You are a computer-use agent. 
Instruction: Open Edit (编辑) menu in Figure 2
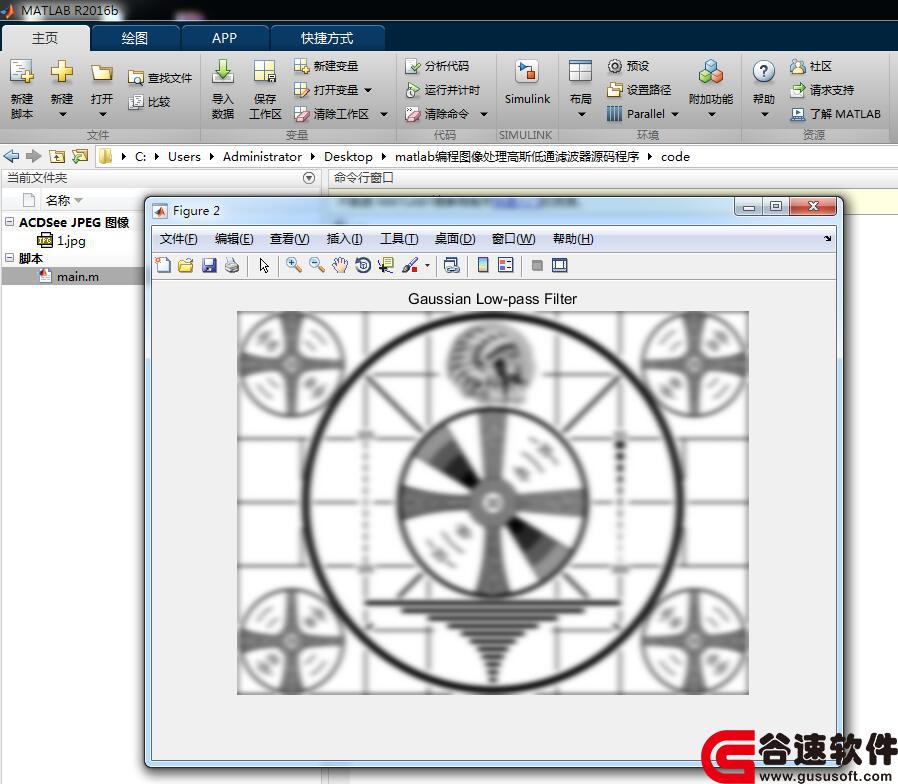(234, 239)
